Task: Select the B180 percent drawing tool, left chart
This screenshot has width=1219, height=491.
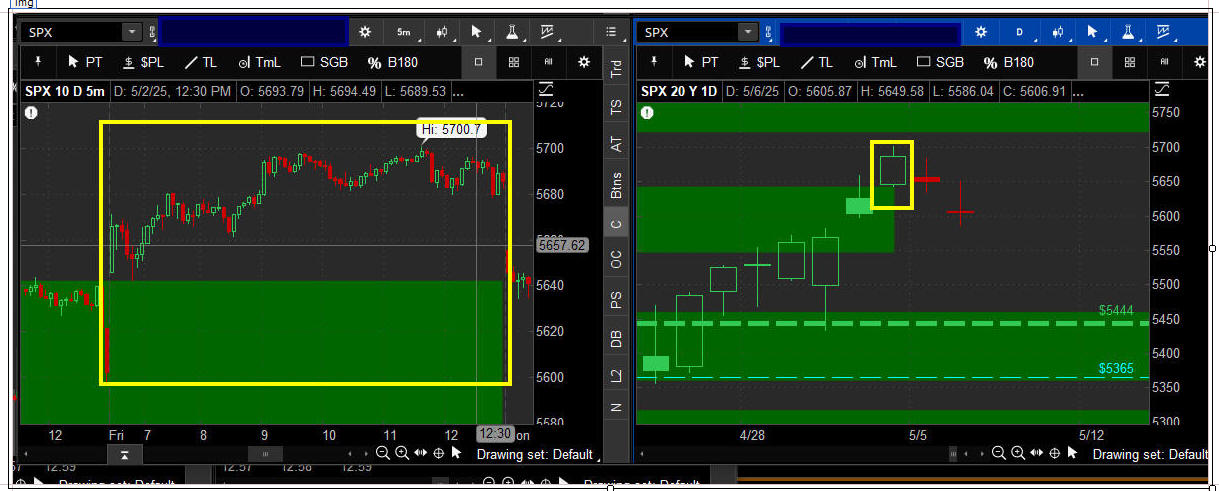Action: click(393, 62)
